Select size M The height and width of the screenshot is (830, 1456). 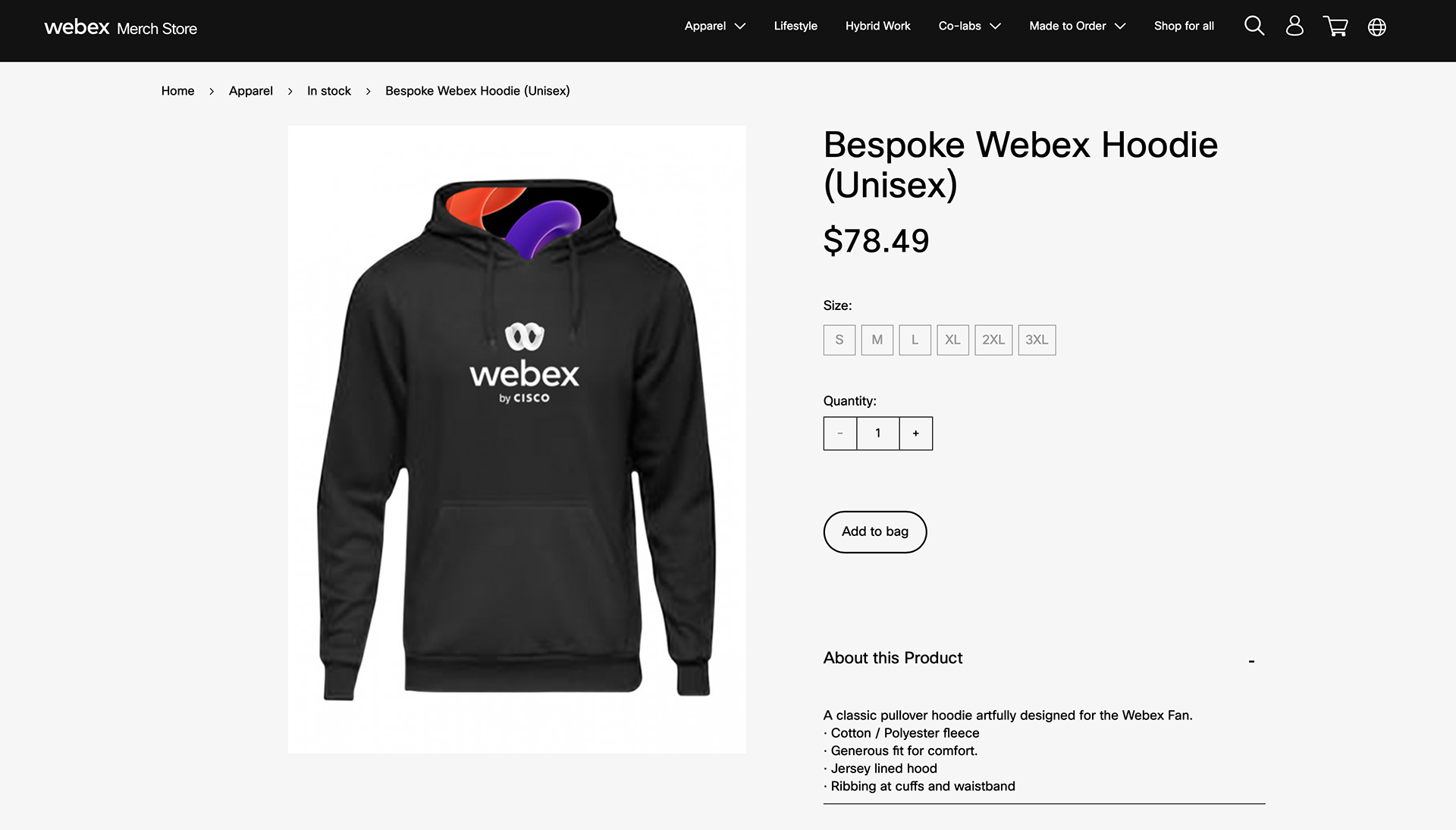(x=877, y=340)
